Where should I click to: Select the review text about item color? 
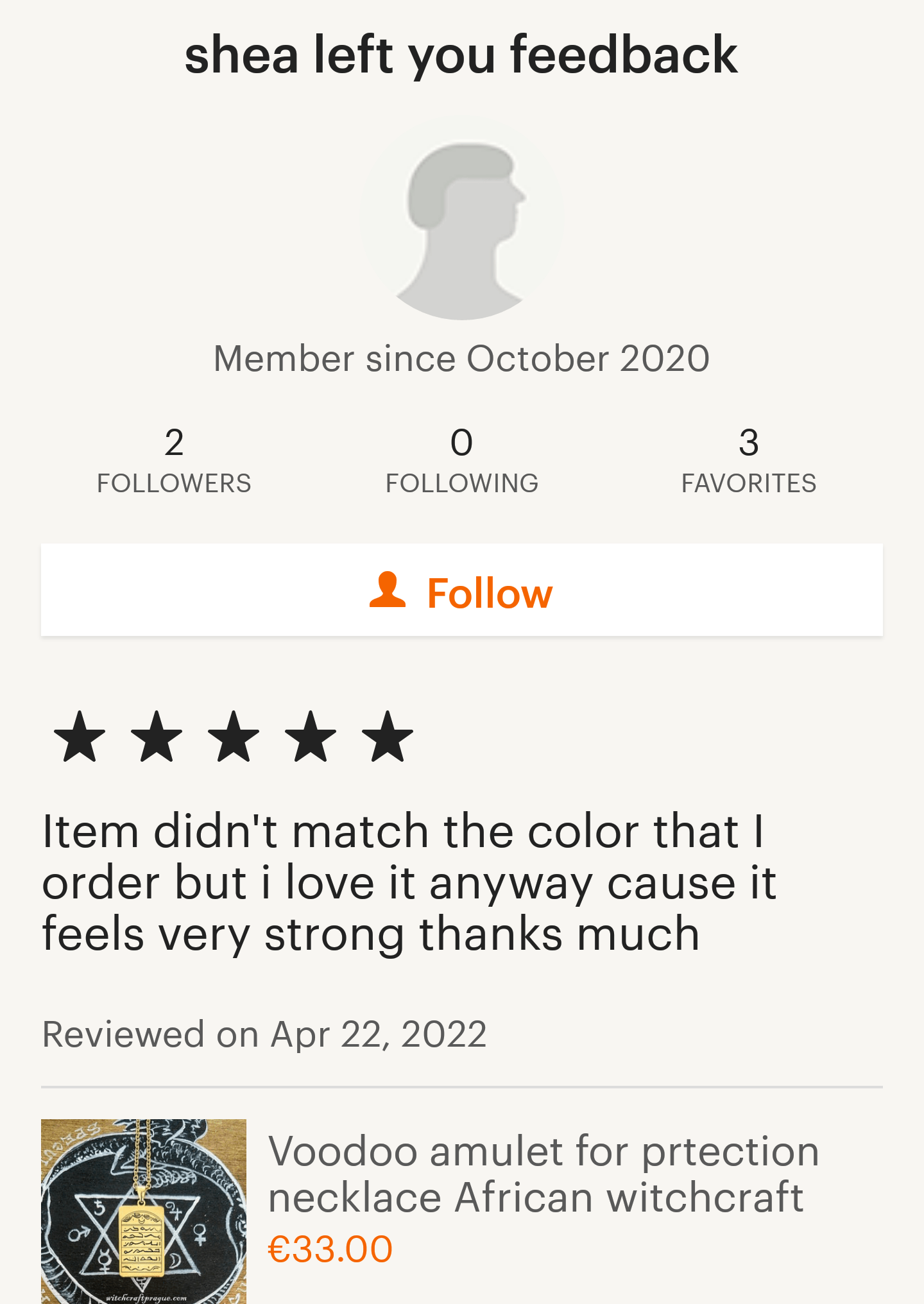[x=409, y=882]
